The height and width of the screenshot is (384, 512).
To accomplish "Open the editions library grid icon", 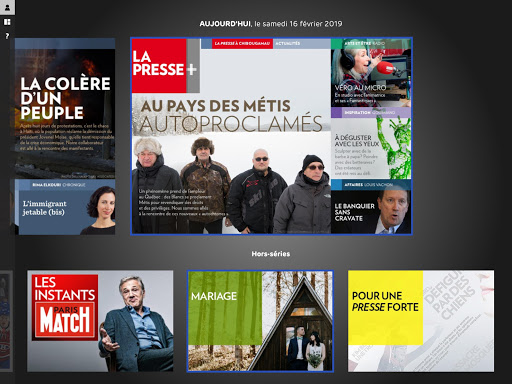I will pos(7,22).
